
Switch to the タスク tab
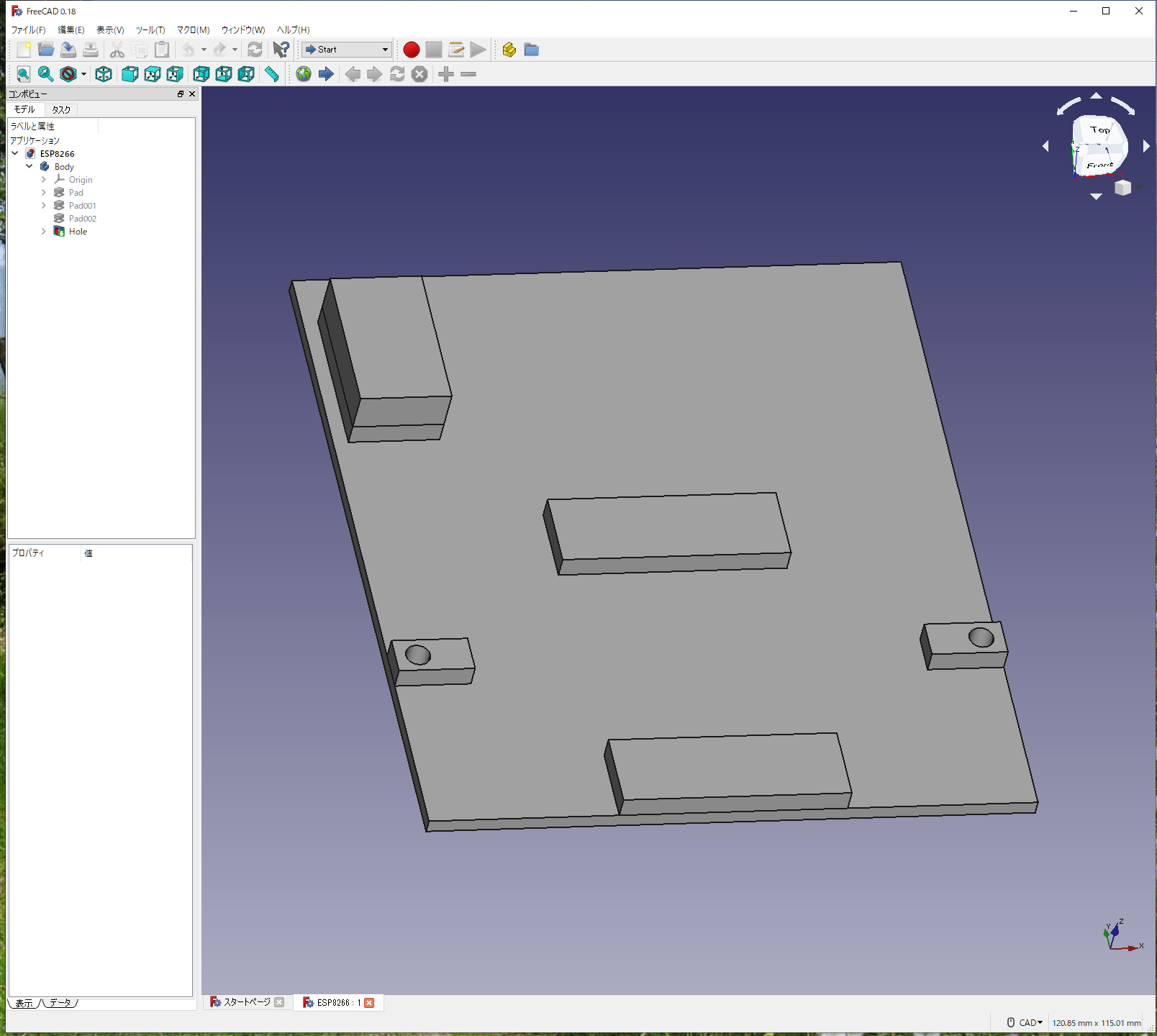61,109
